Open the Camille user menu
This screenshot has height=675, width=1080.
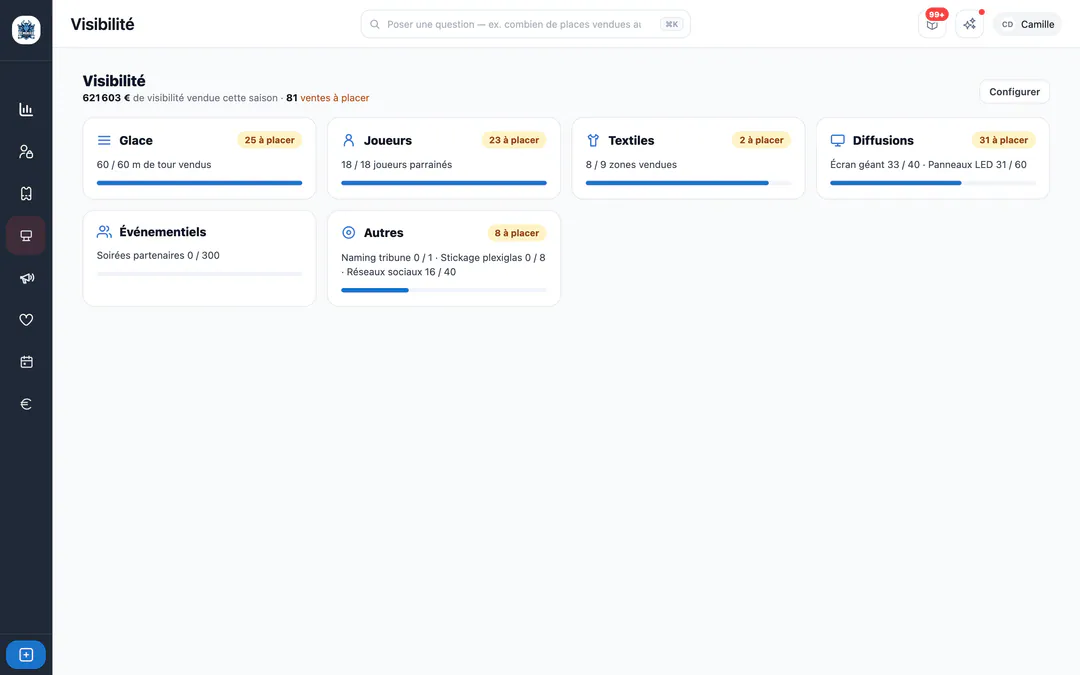[1027, 24]
